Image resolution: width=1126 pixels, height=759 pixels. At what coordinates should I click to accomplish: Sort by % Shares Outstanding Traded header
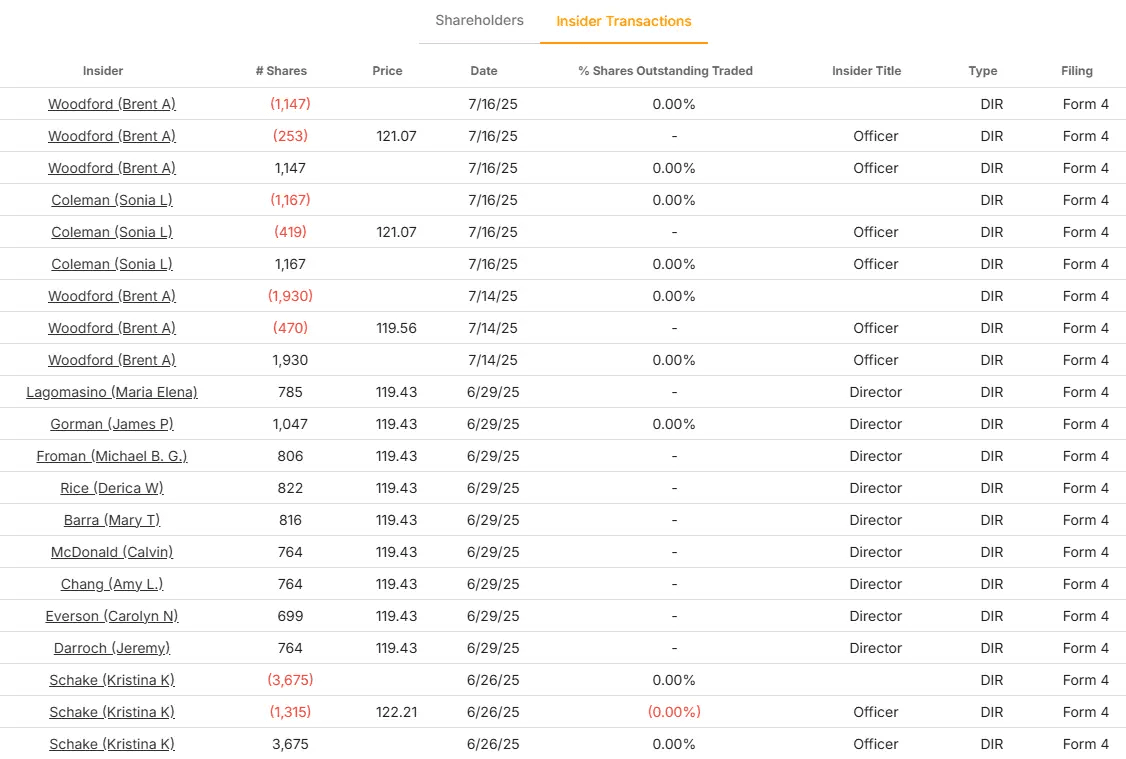tap(665, 71)
